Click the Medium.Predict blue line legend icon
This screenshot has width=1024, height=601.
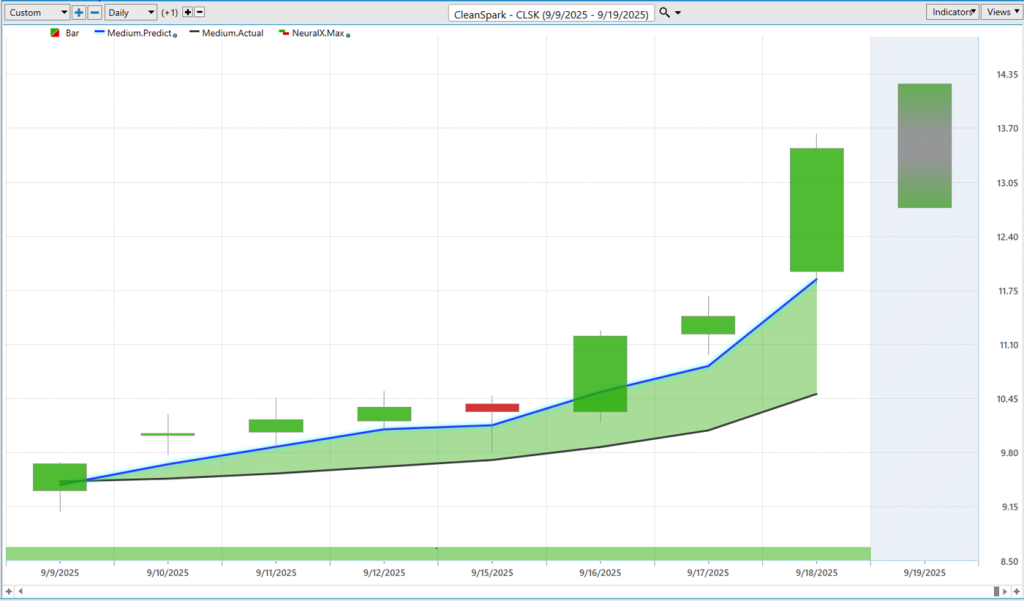pyautogui.click(x=99, y=33)
